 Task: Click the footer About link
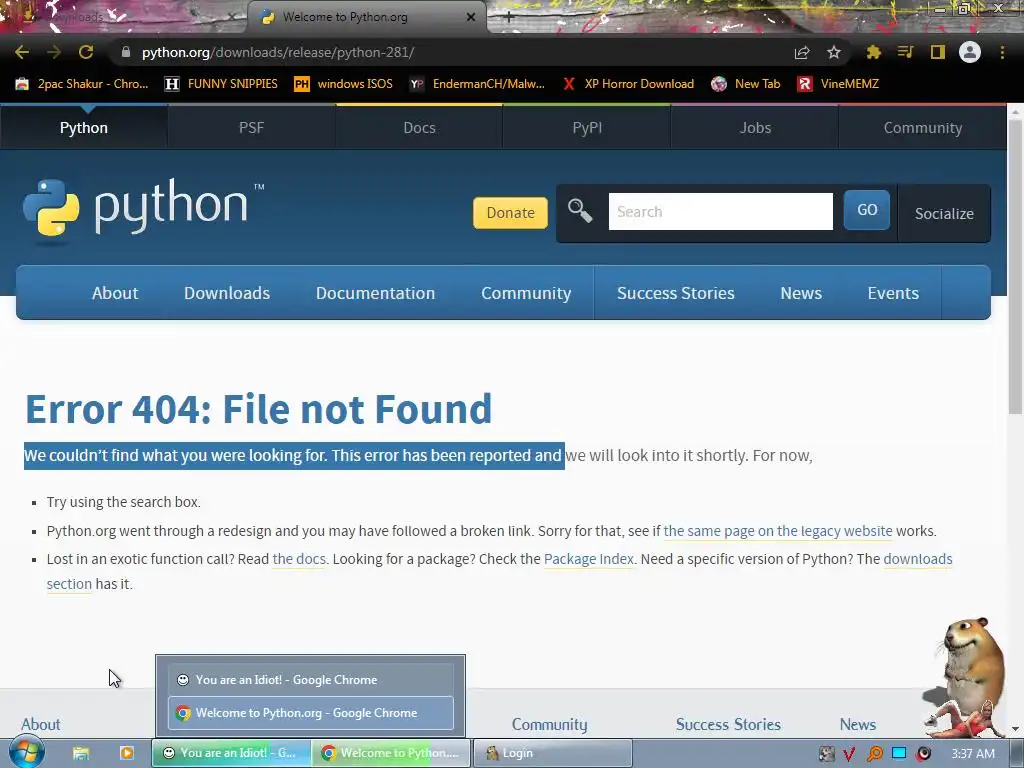[40, 724]
